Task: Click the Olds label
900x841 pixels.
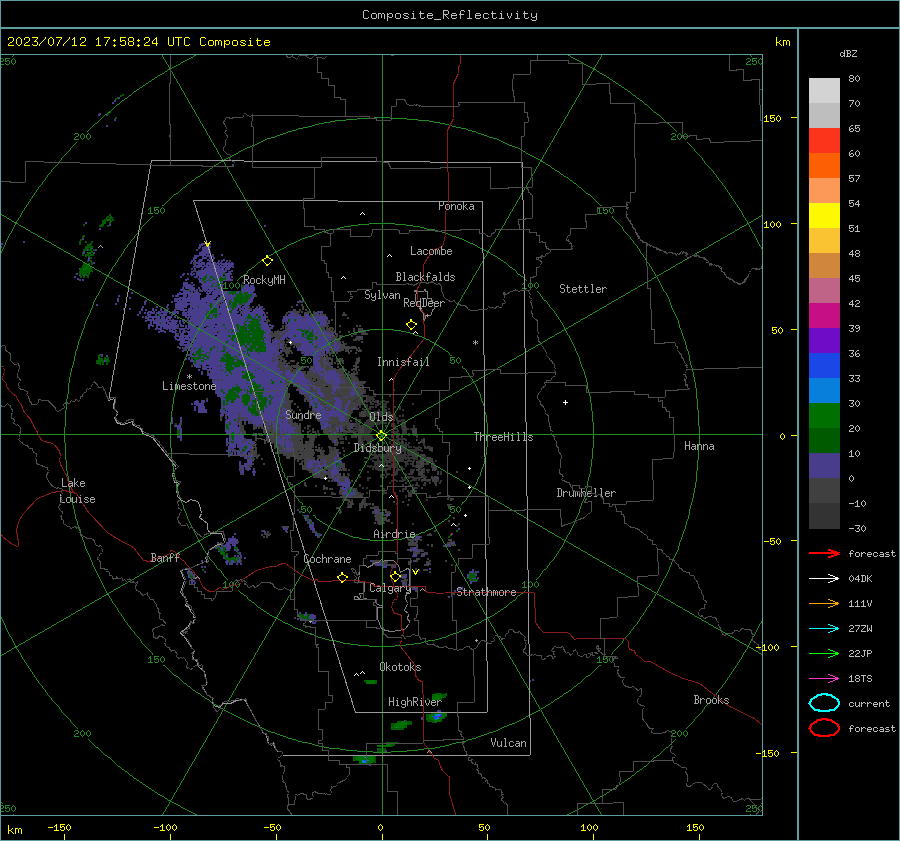Action: tap(381, 417)
